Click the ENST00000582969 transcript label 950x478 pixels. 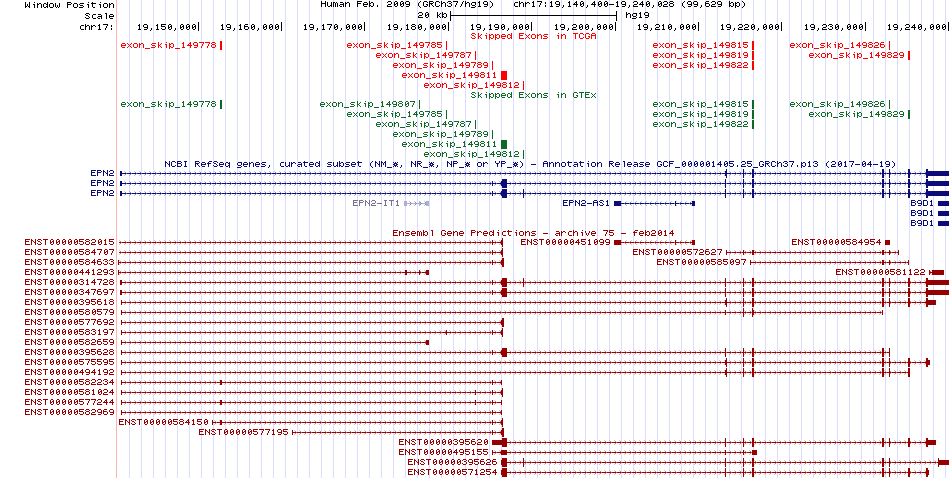[x=70, y=412]
